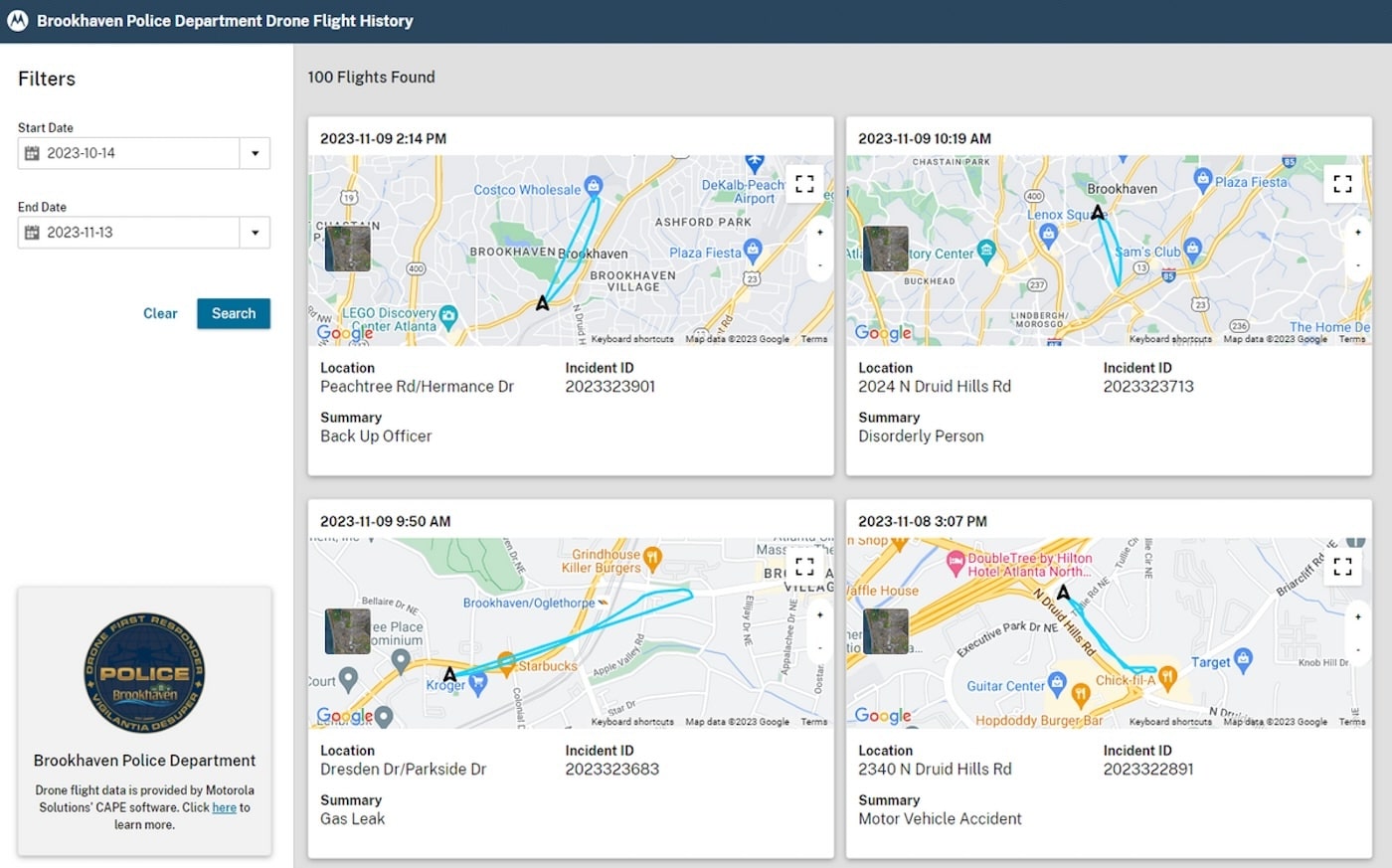
Task: Click the Motorola logo in header
Action: click(17, 20)
